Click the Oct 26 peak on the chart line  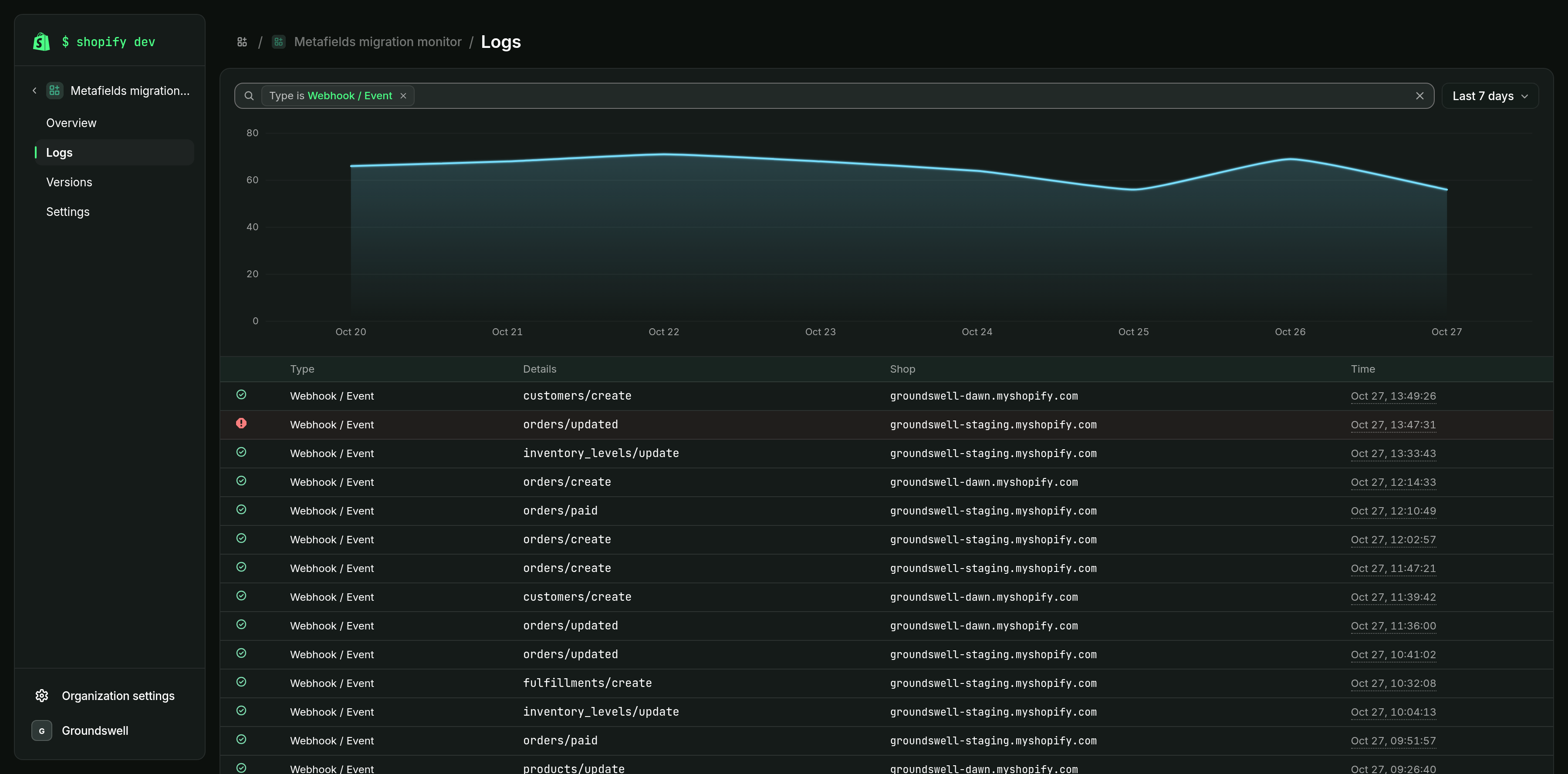(x=1291, y=159)
